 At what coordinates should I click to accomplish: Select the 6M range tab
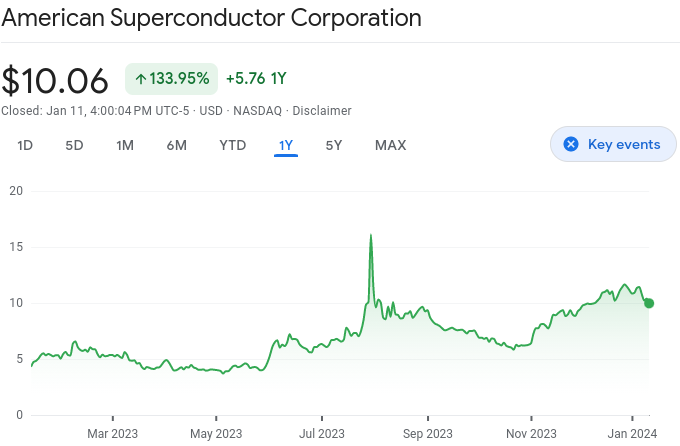click(x=177, y=145)
